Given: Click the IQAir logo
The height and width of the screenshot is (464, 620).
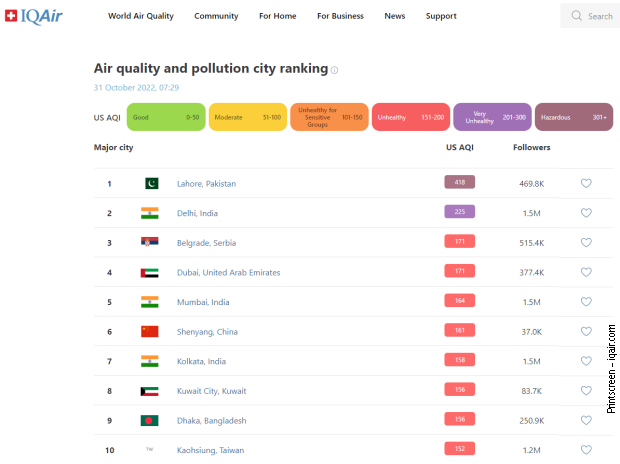Looking at the screenshot, I should click(x=34, y=16).
